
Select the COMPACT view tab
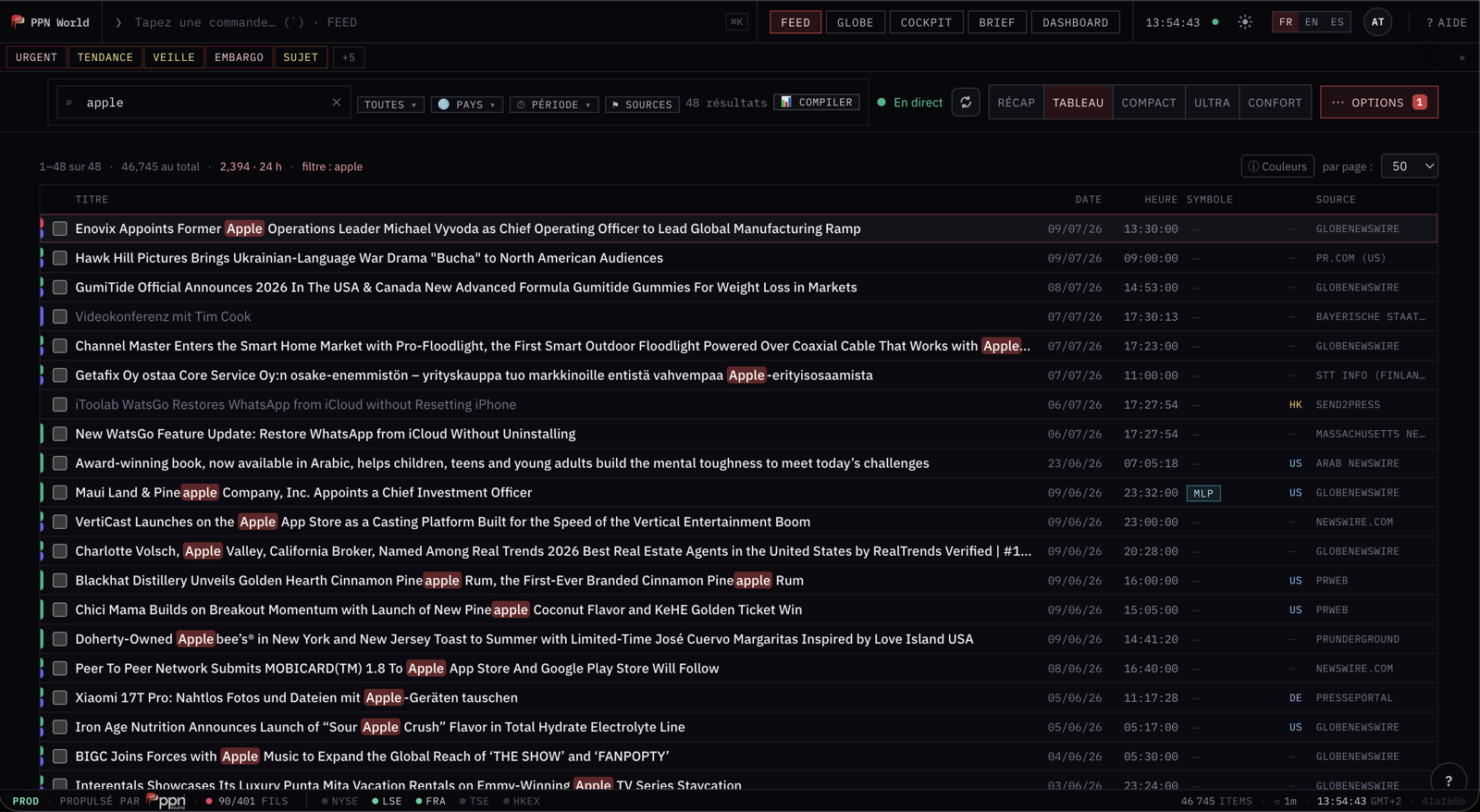(x=1148, y=103)
